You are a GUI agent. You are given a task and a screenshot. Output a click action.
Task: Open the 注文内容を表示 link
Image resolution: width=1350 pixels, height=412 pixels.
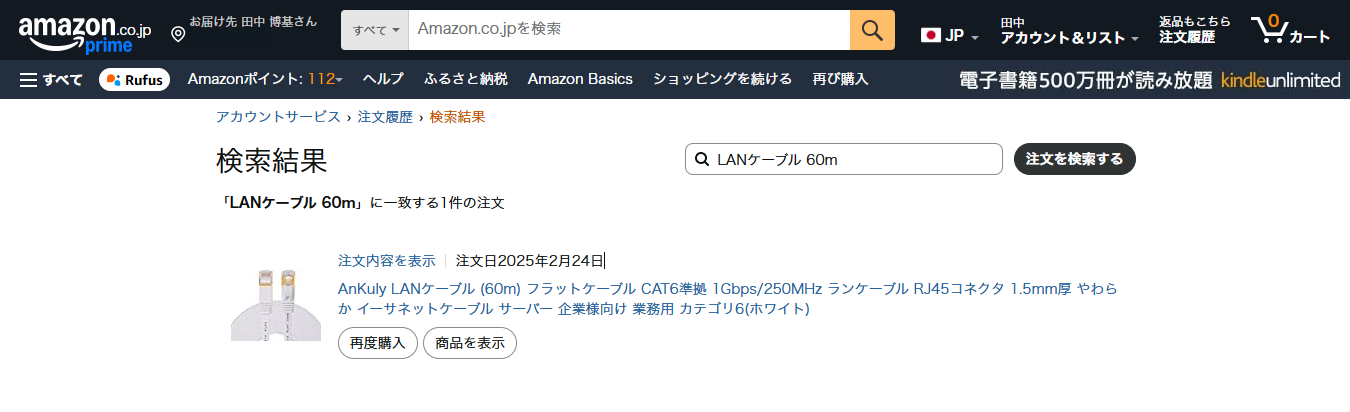[x=386, y=261]
